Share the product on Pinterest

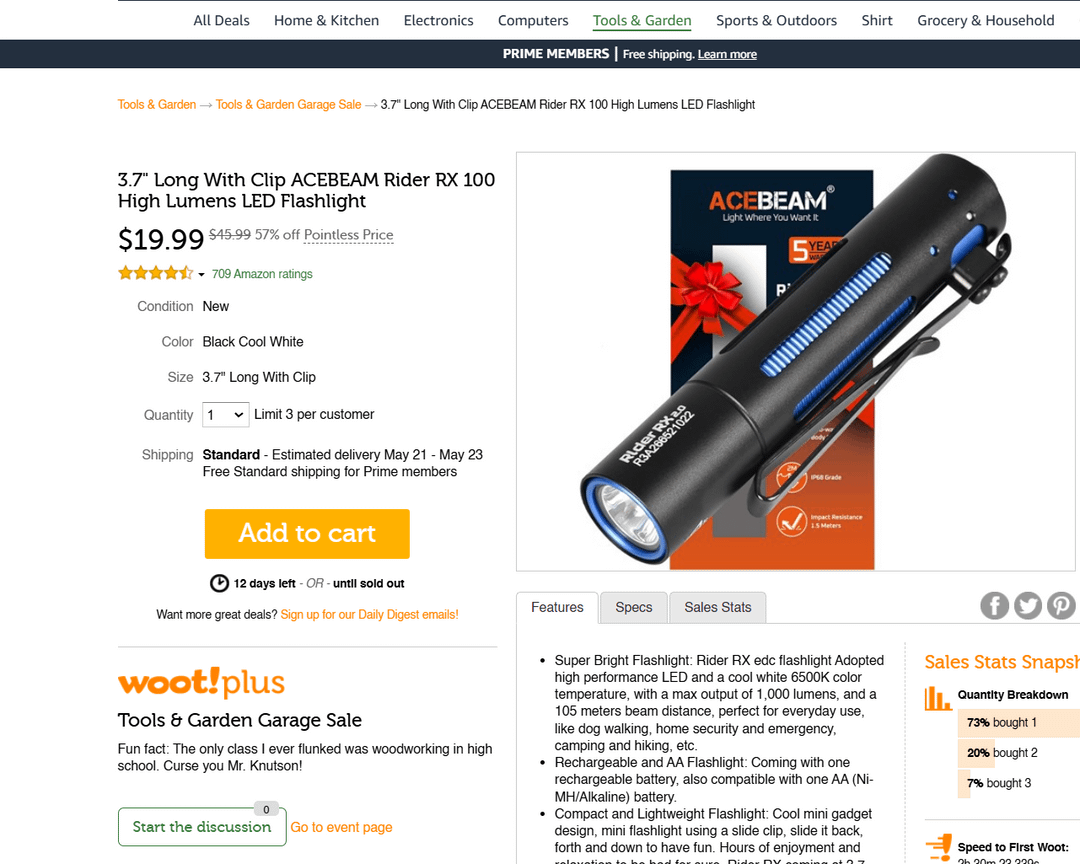click(x=1061, y=606)
